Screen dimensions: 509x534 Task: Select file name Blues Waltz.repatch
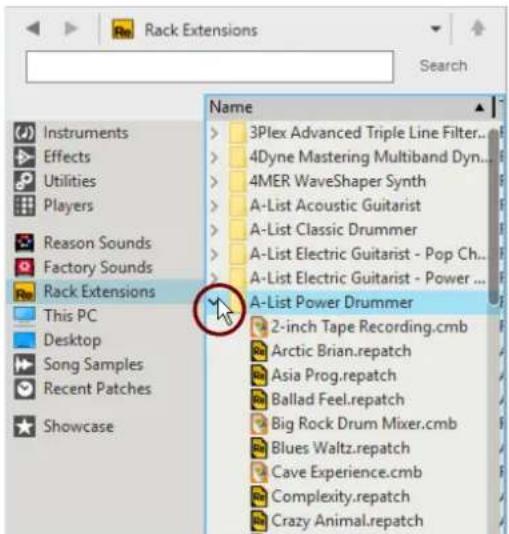[x=340, y=448]
